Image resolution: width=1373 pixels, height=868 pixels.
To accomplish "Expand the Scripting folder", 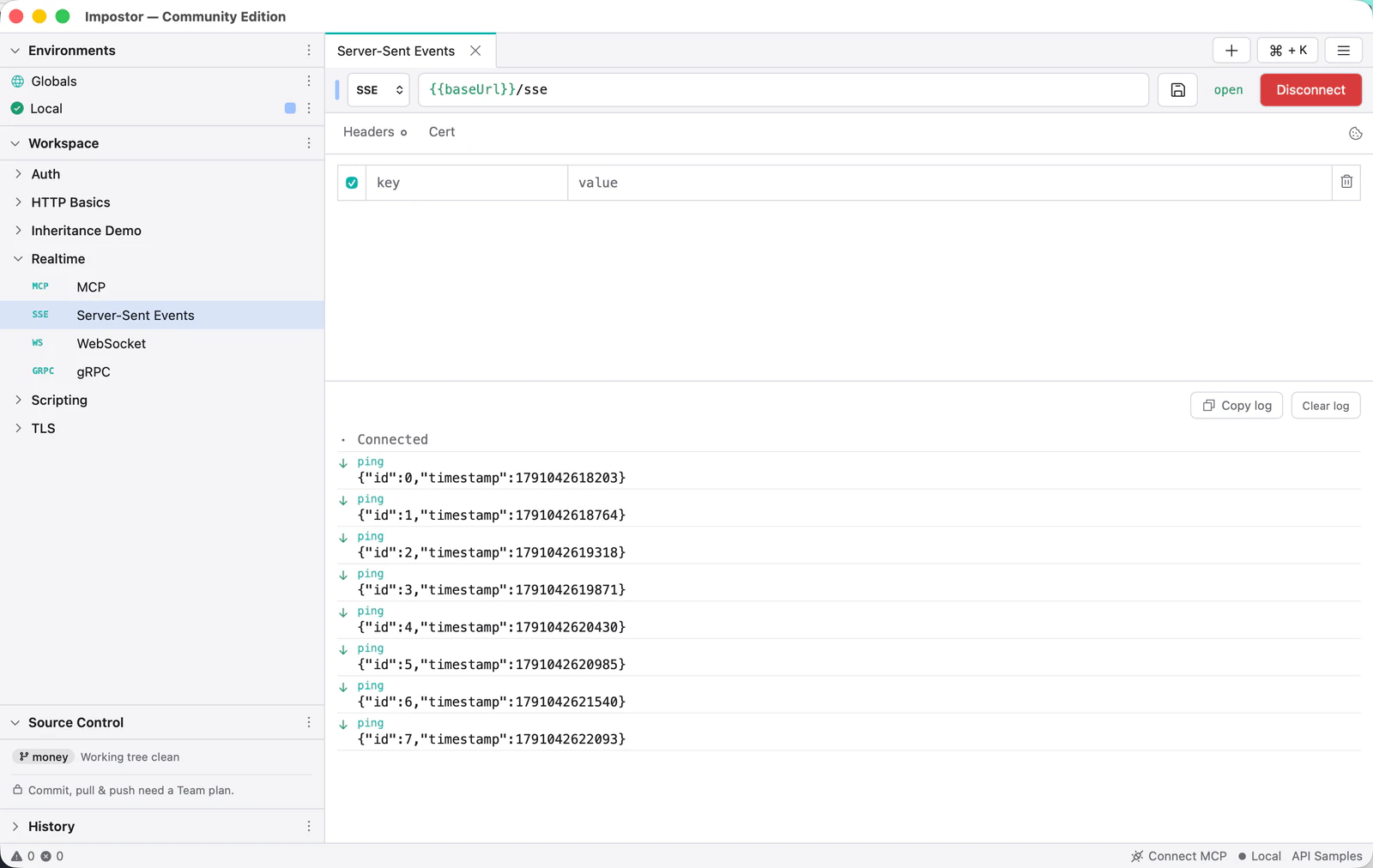I will point(18,400).
